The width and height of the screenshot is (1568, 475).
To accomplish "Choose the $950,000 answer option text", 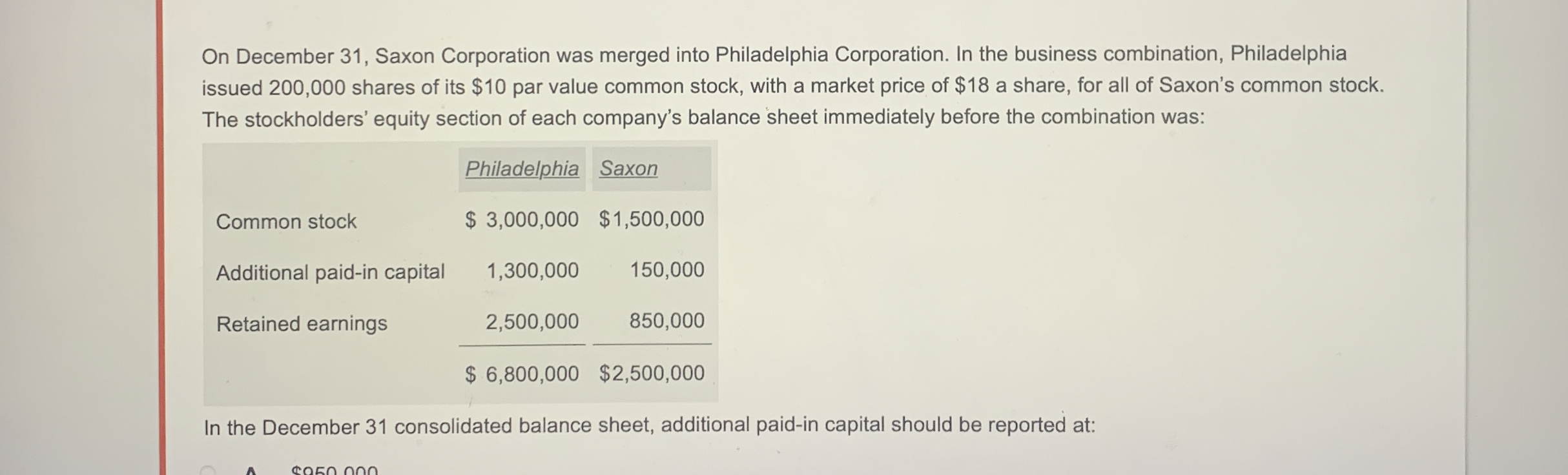I will coord(335,471).
